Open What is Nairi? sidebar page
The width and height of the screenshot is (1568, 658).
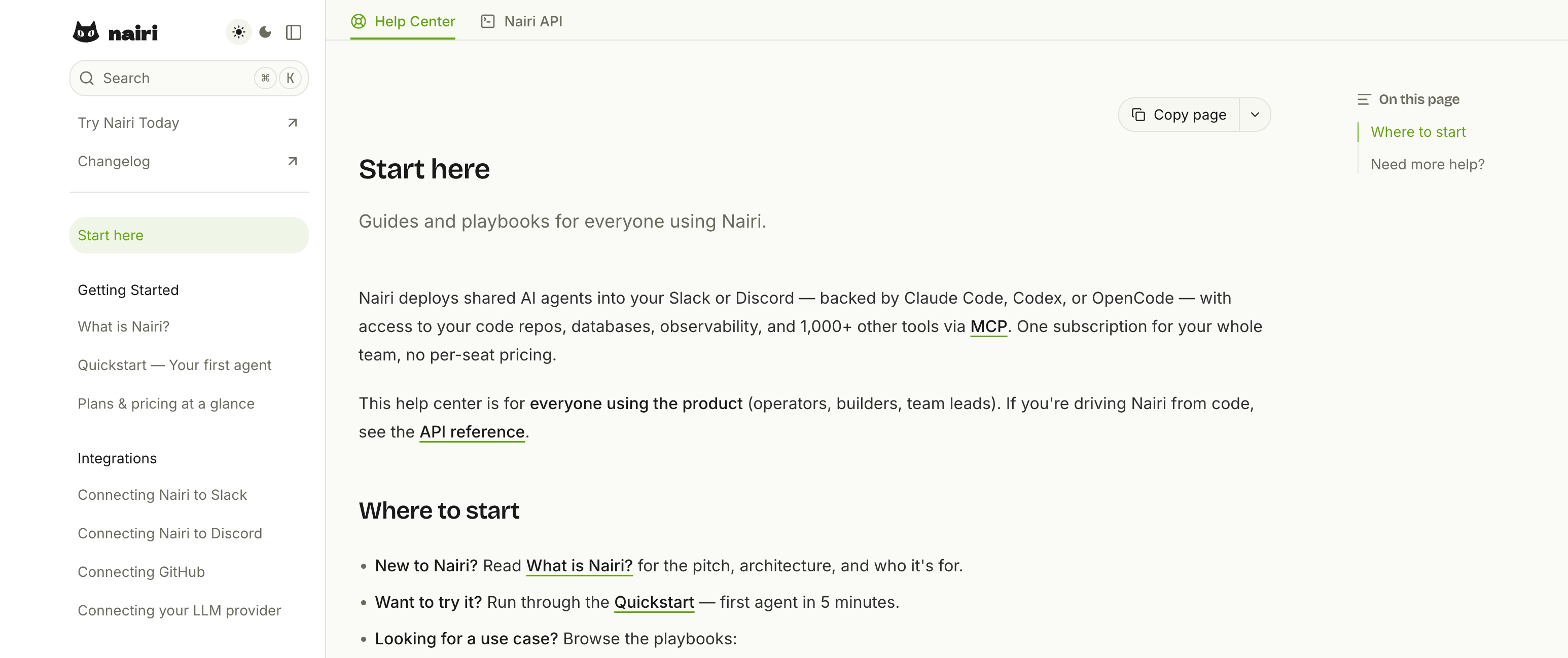point(124,327)
